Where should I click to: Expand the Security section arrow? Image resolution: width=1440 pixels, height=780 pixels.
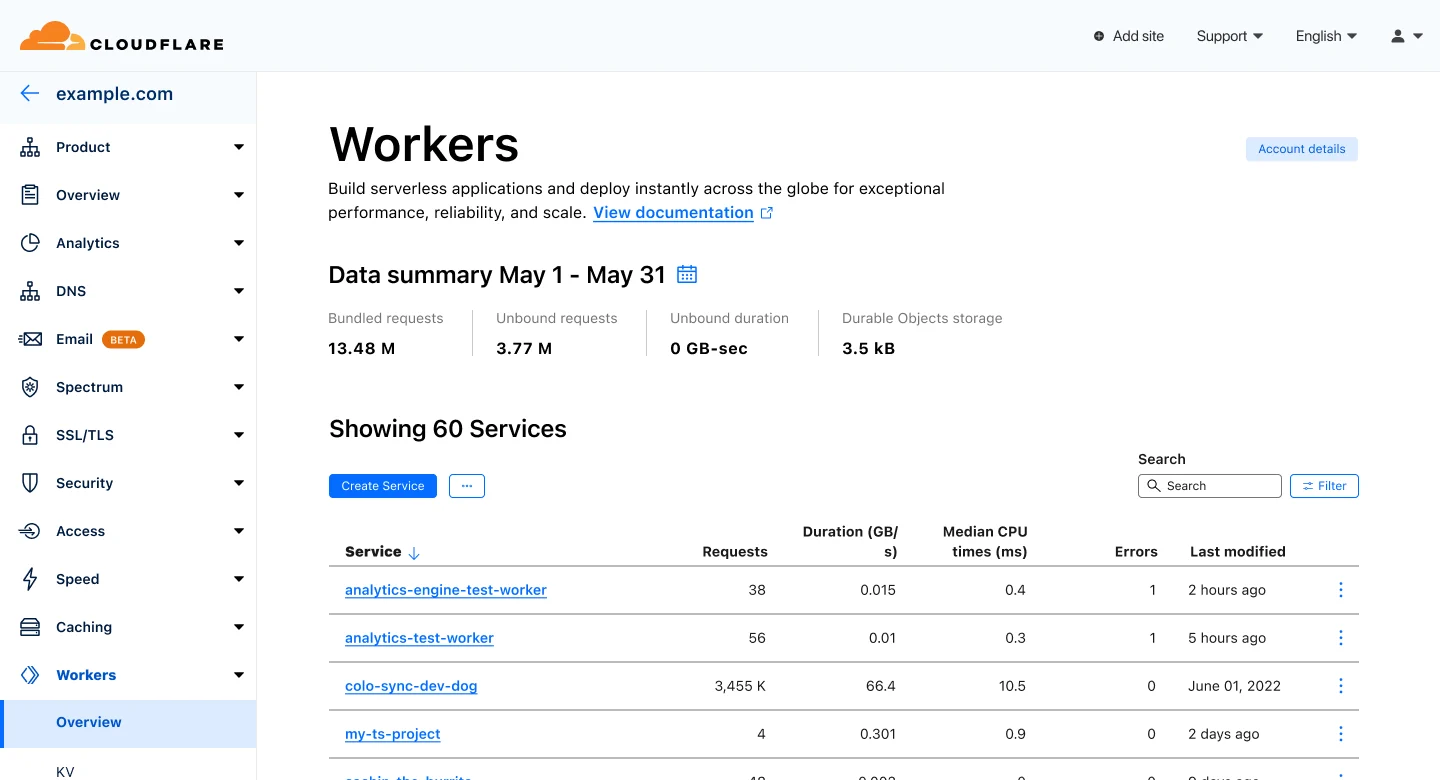click(239, 483)
